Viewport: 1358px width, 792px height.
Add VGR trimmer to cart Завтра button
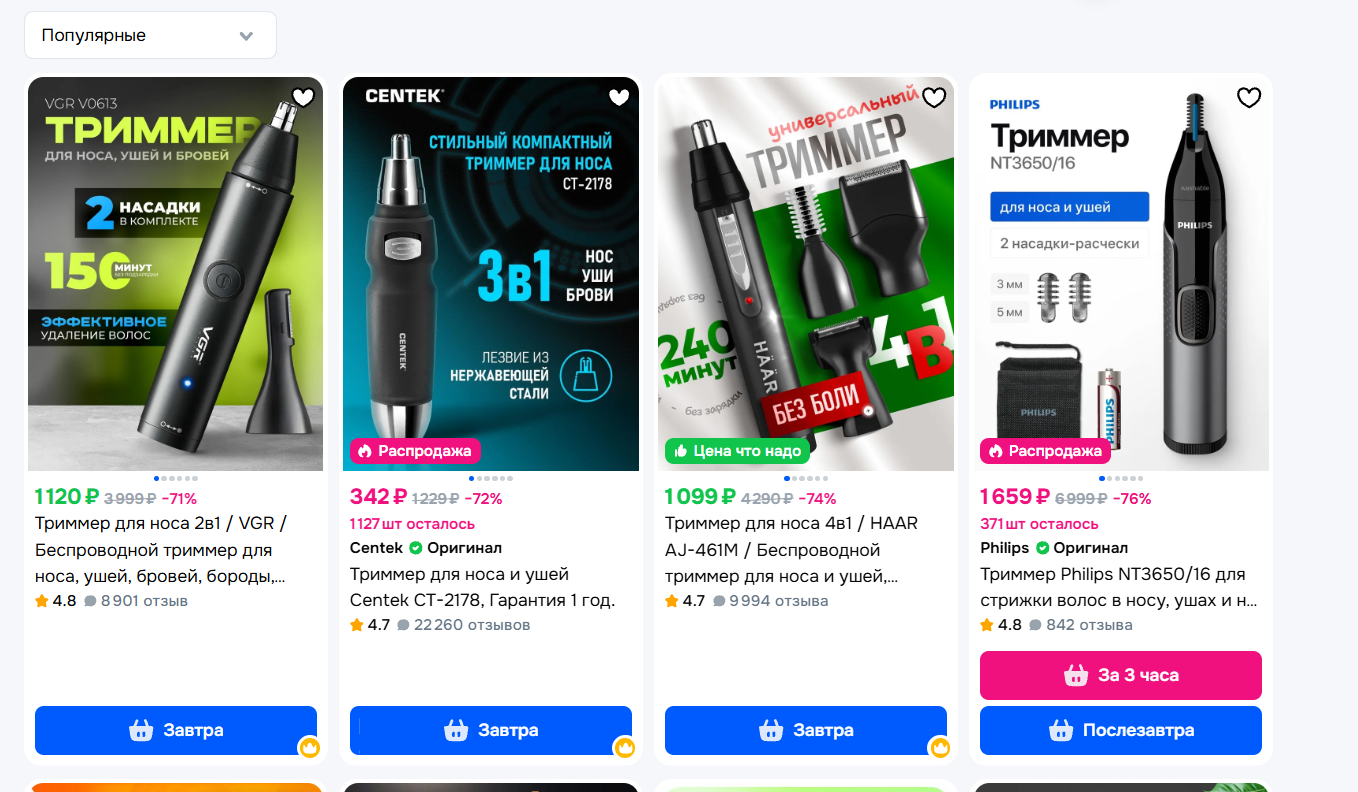click(x=176, y=730)
